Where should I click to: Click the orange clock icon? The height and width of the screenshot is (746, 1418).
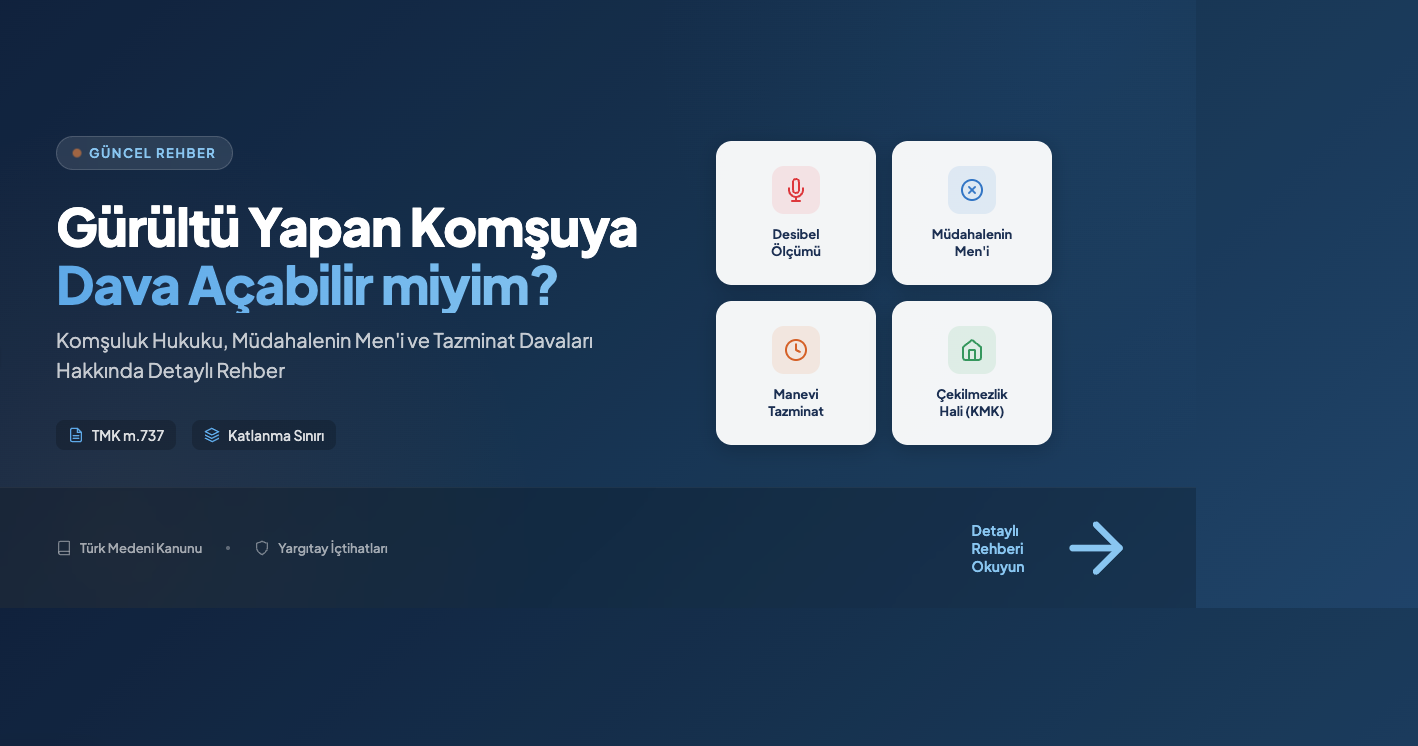[795, 350]
